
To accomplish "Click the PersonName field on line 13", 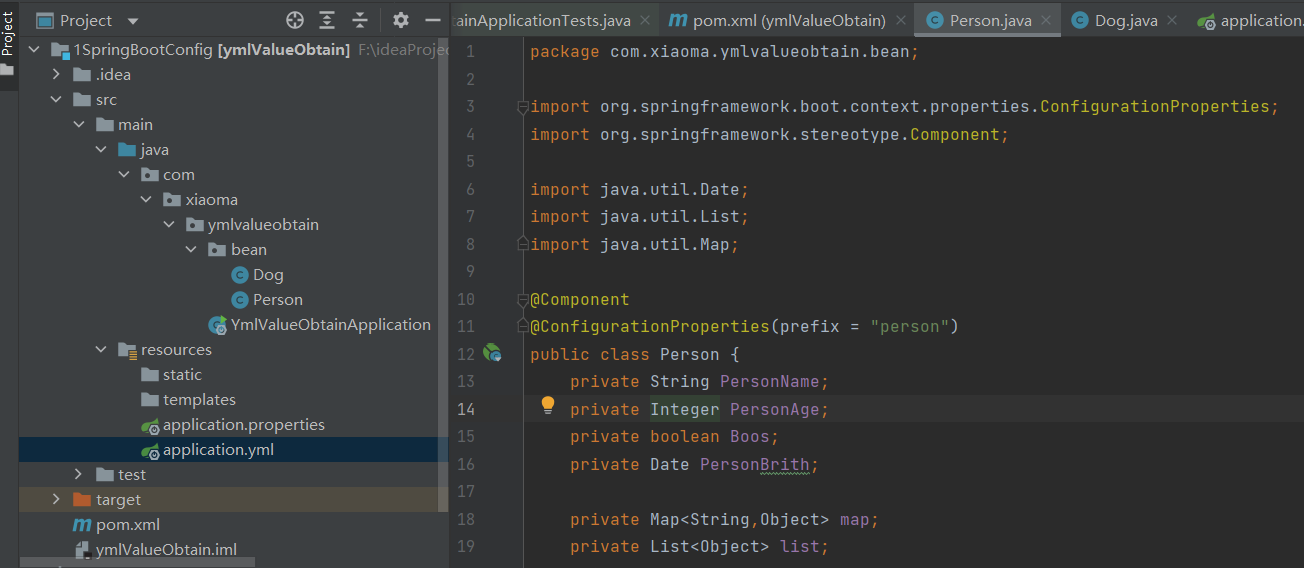I will pyautogui.click(x=769, y=381).
